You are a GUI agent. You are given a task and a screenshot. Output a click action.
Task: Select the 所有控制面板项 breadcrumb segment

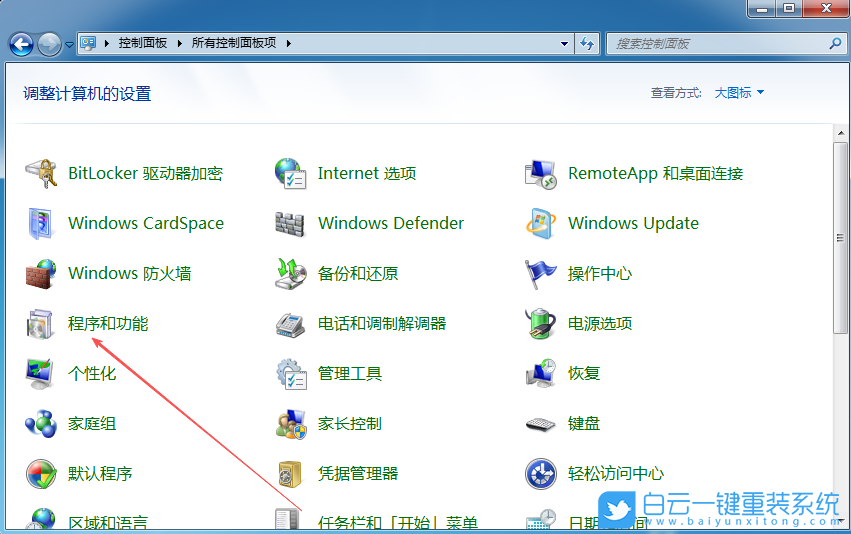(x=234, y=43)
